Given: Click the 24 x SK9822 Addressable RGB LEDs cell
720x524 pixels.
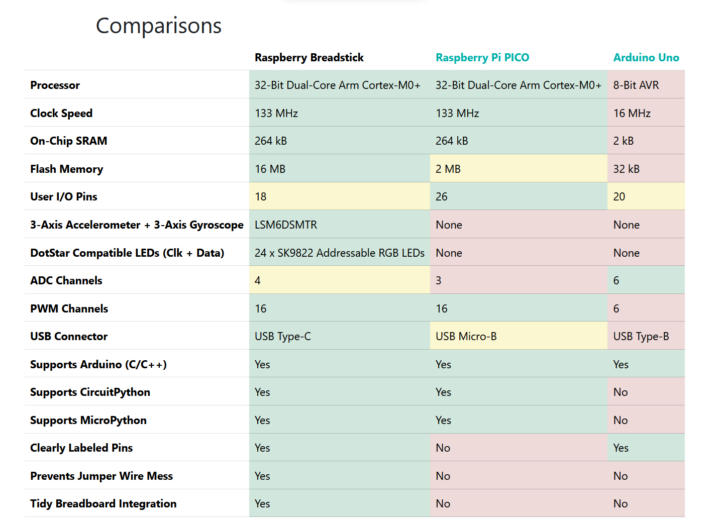Looking at the screenshot, I should (339, 253).
